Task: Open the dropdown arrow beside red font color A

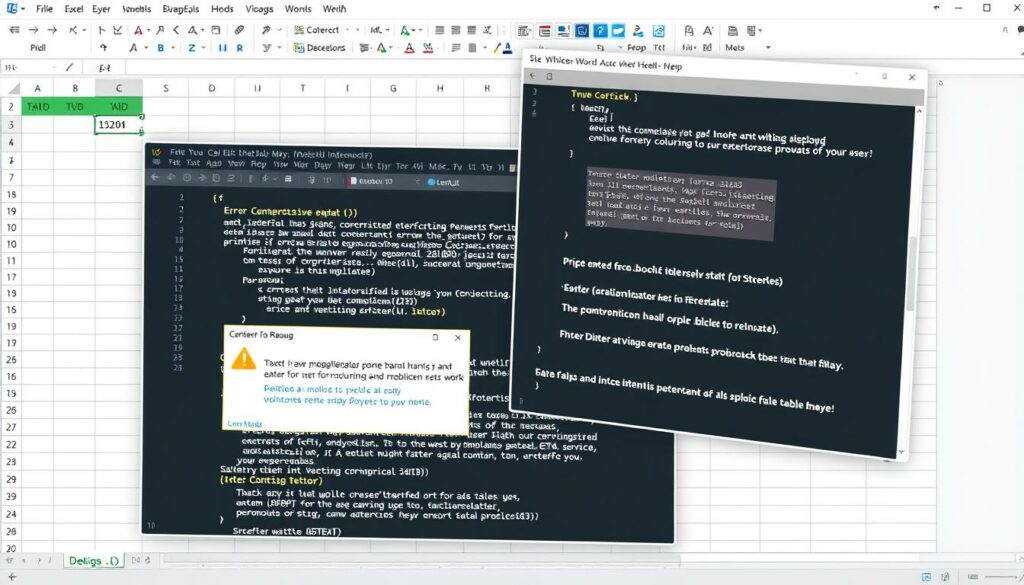Action: click(148, 30)
